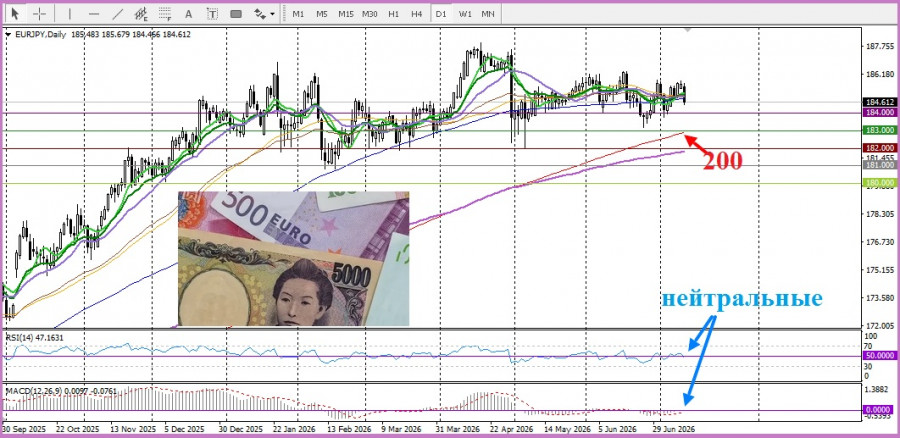
Task: Click the 5 Jun 2026 date label
Action: tap(616, 429)
